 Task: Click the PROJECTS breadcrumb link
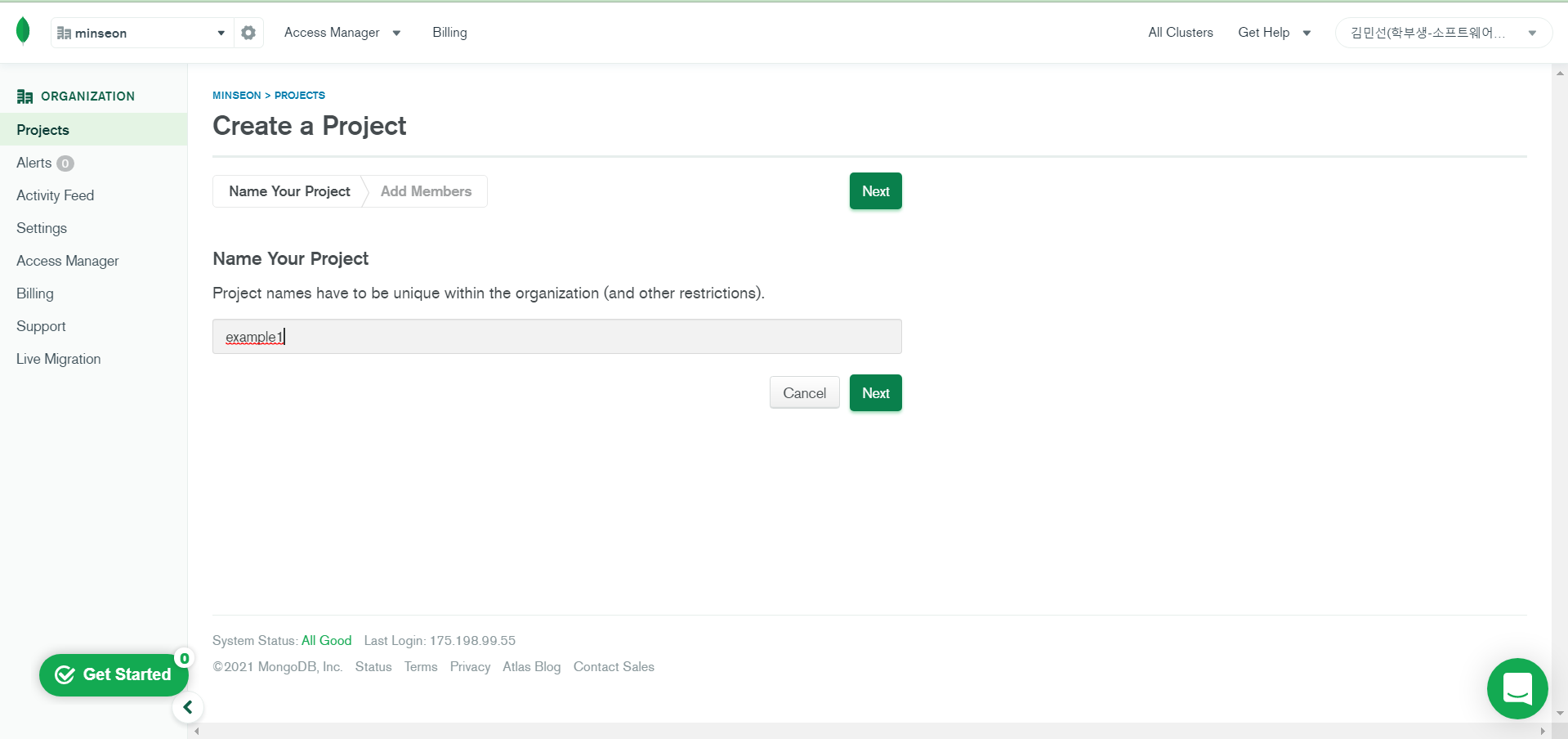[300, 96]
